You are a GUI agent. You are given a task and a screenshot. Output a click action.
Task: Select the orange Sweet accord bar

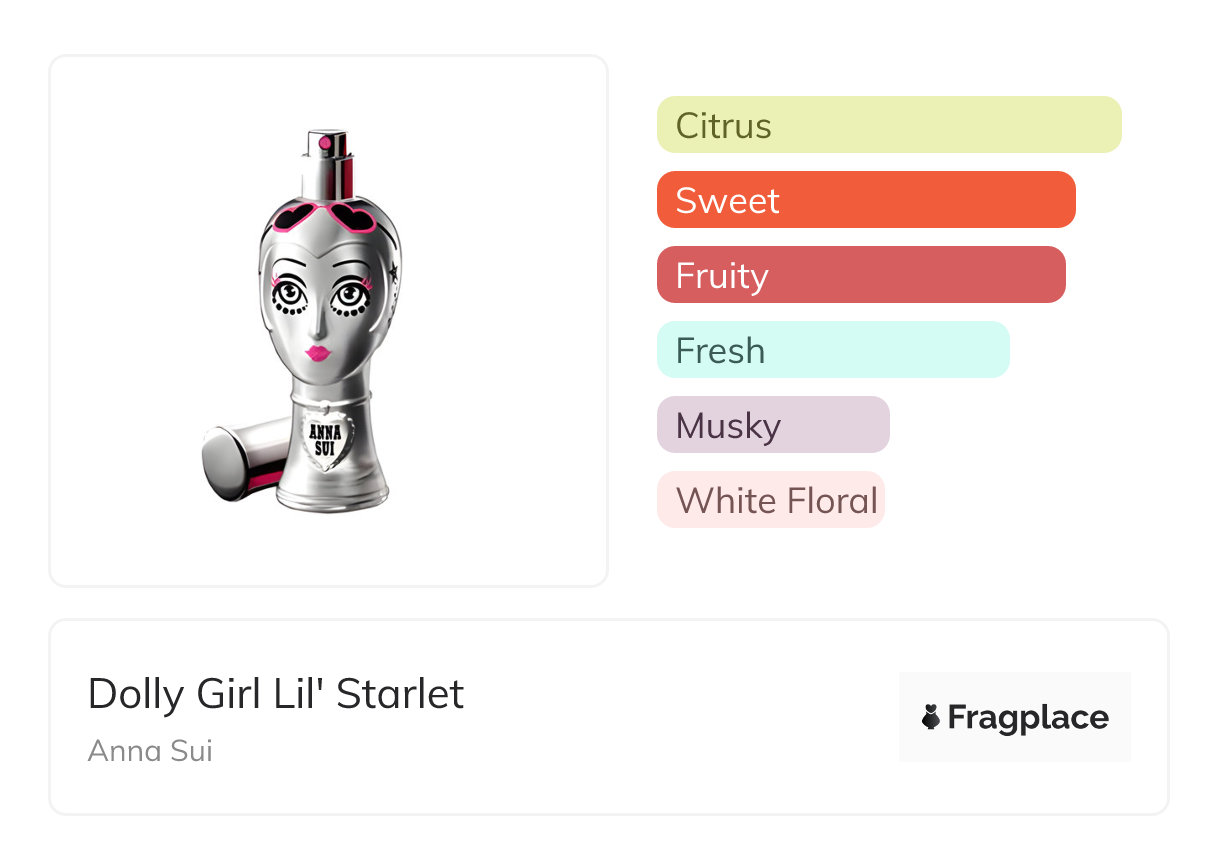tap(865, 200)
